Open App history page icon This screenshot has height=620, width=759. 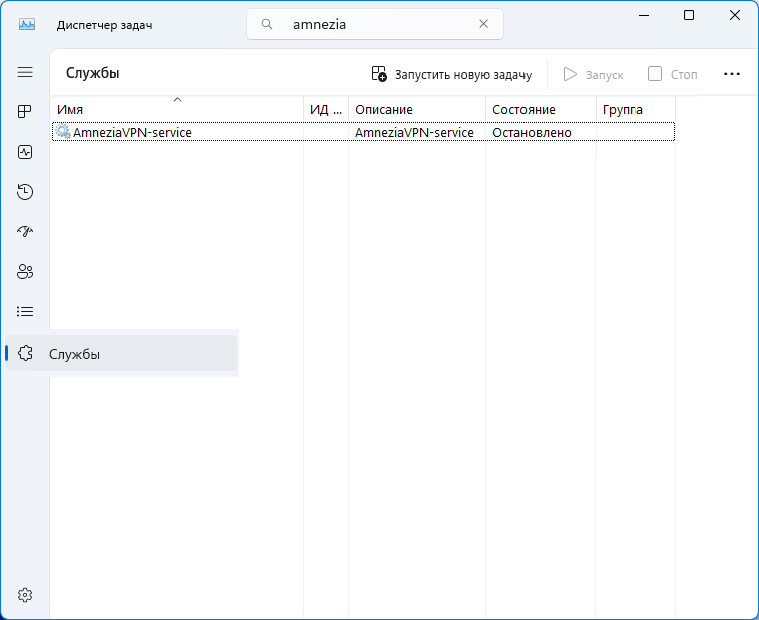25,192
